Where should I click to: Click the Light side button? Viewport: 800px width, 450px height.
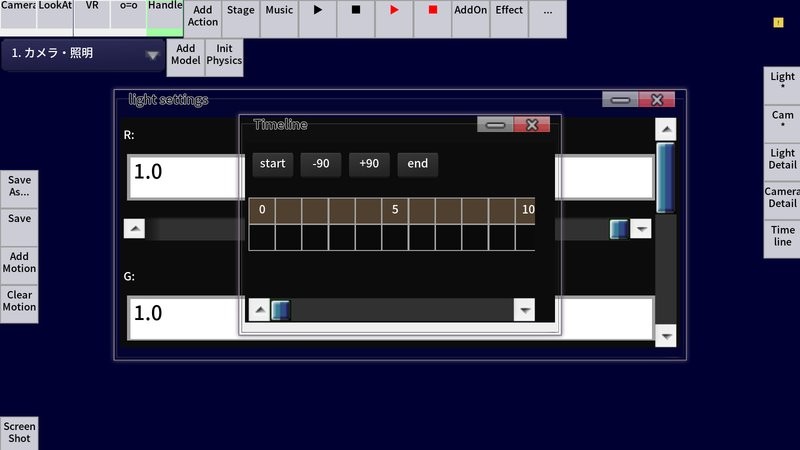(x=782, y=85)
